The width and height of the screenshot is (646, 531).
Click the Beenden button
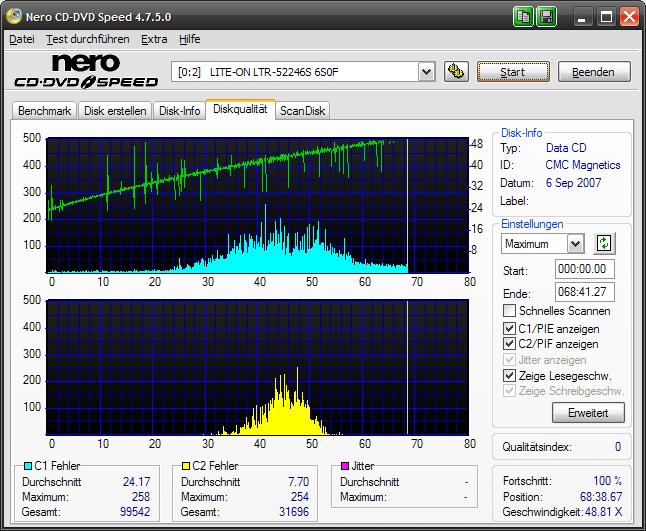click(x=594, y=72)
